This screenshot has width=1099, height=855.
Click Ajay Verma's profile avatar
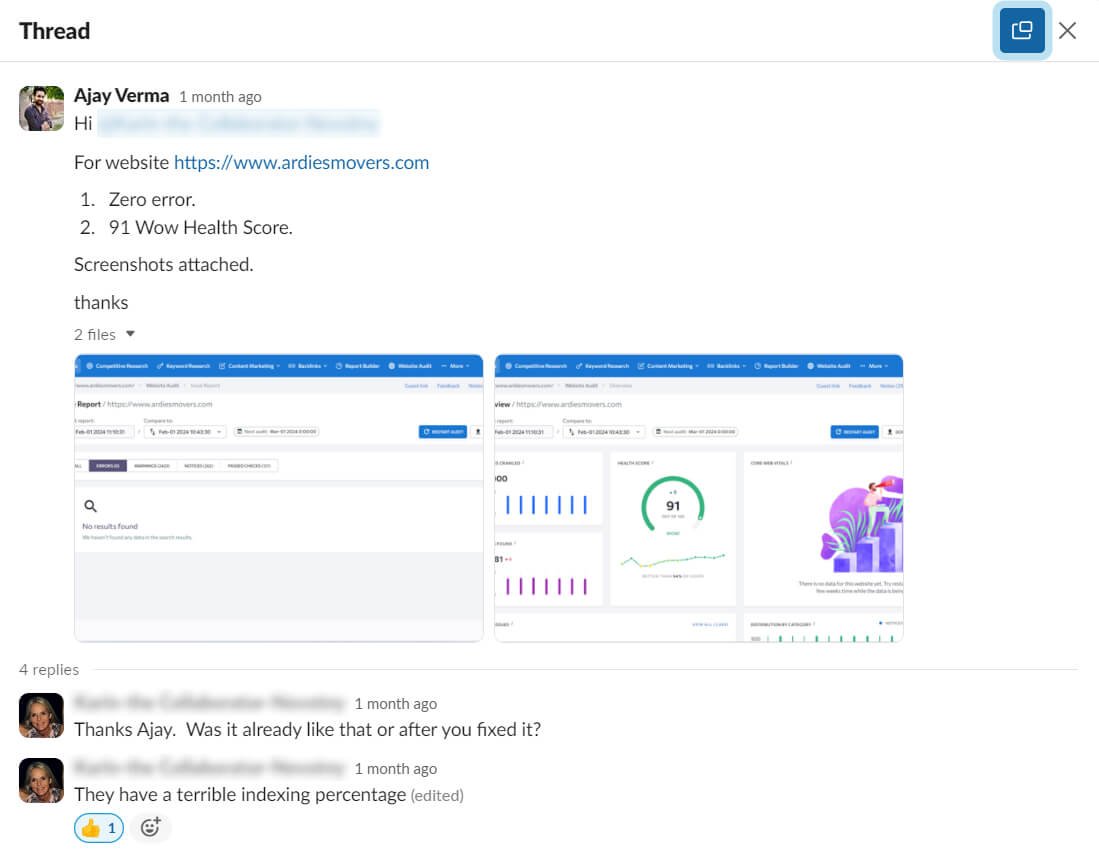click(x=41, y=108)
